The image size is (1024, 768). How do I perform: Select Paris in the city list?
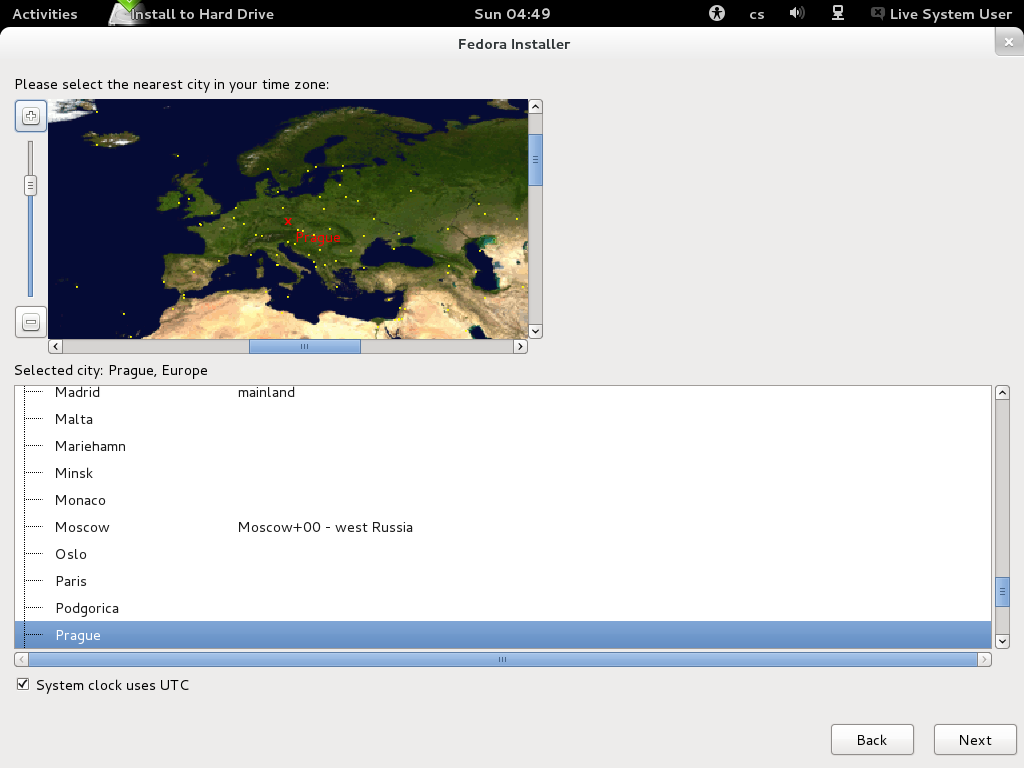coord(503,581)
